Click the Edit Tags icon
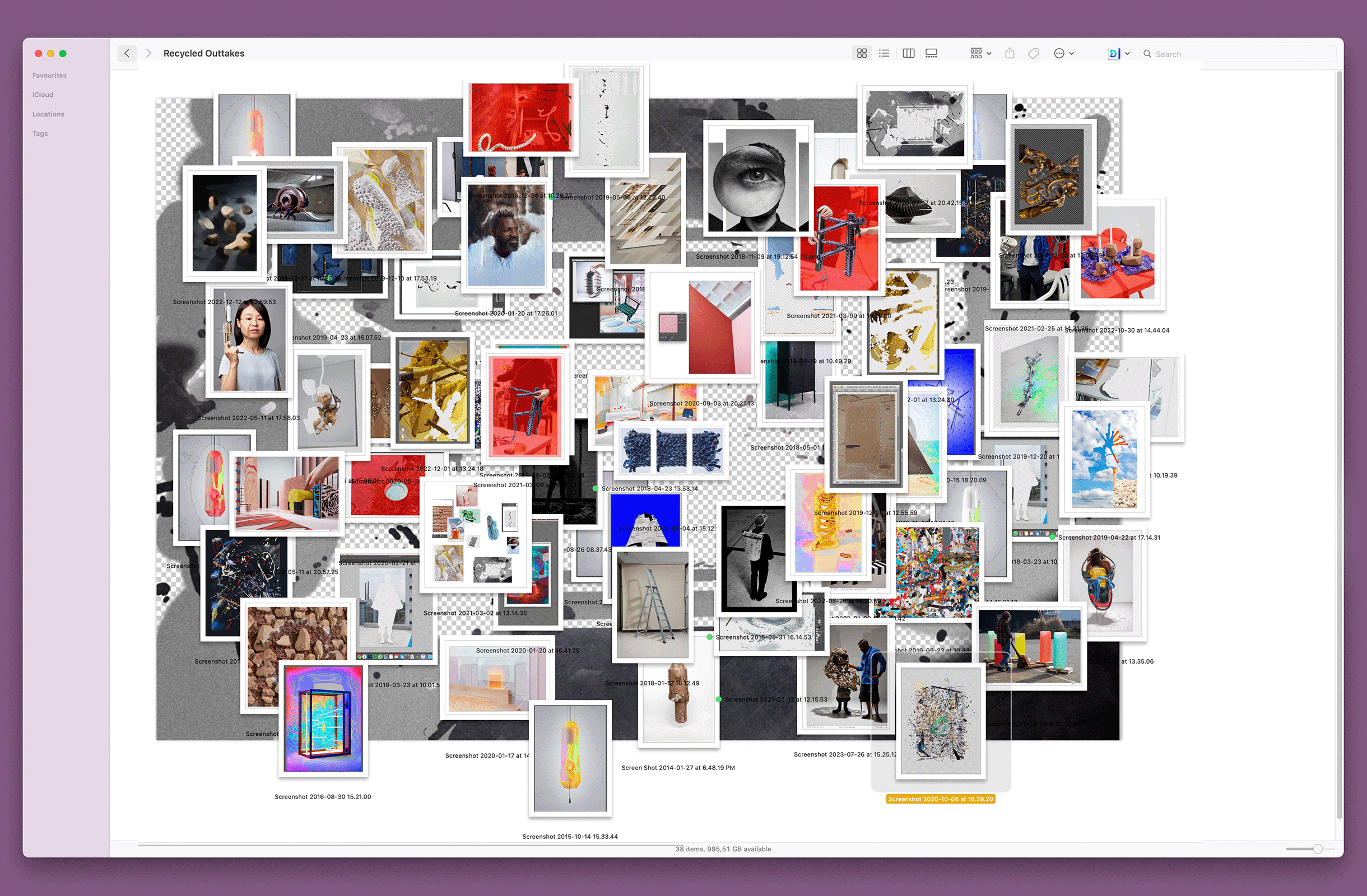 (x=1033, y=53)
